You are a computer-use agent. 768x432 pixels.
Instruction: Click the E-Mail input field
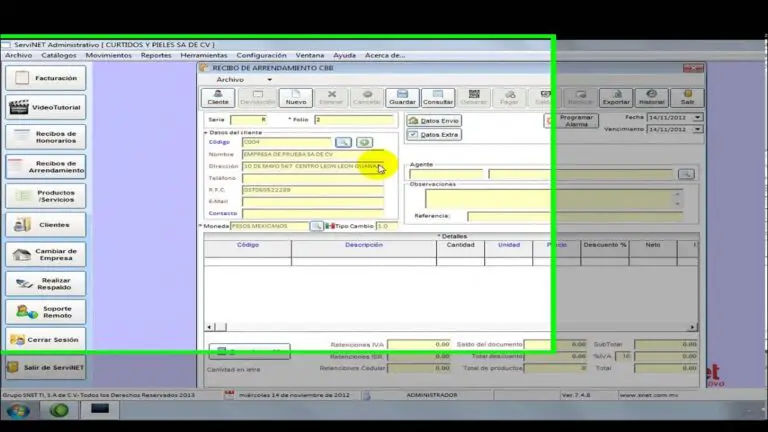click(x=313, y=201)
